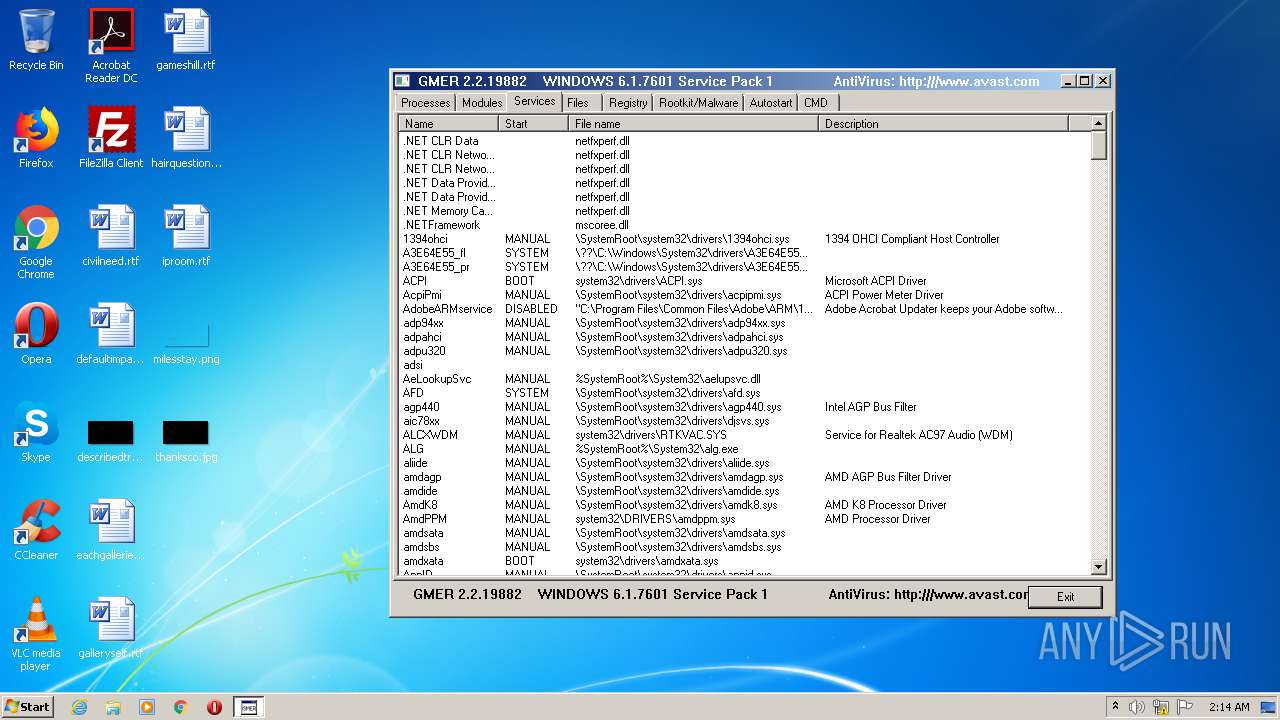Select the amdsata service row

coord(744,533)
